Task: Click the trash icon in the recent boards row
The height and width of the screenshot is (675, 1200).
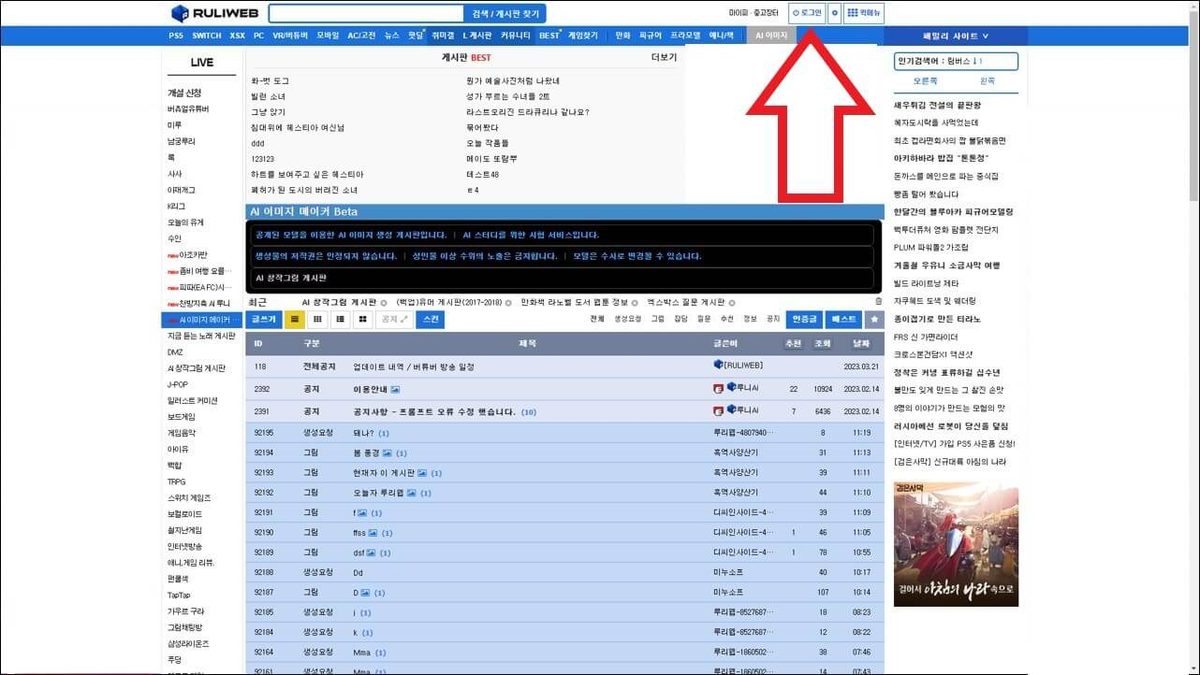Action: click(x=878, y=301)
